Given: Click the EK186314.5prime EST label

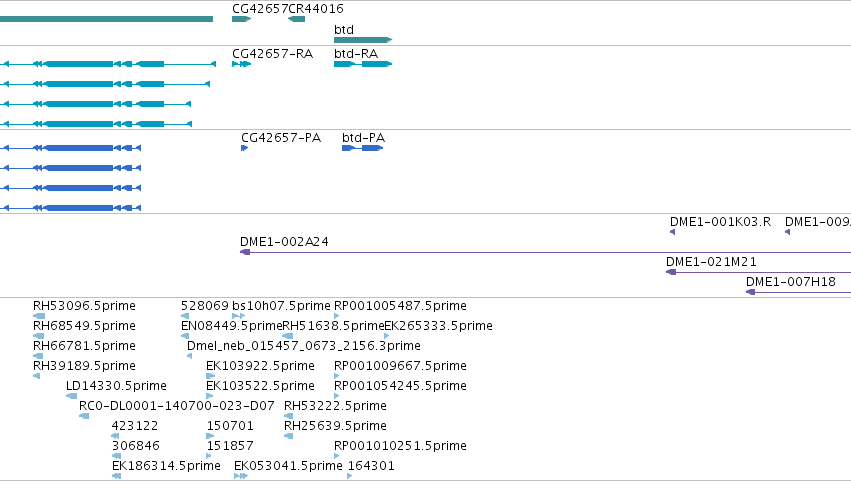Looking at the screenshot, I should click(166, 466).
